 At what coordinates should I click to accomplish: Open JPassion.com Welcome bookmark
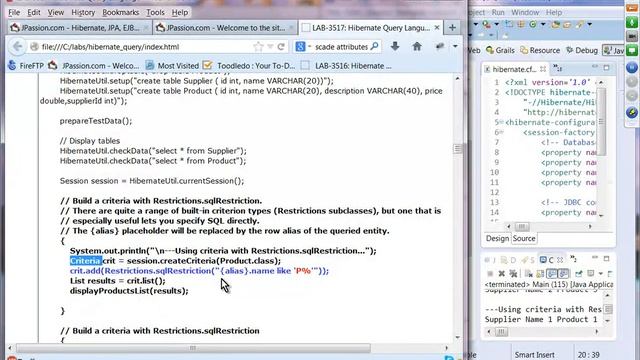coord(94,66)
